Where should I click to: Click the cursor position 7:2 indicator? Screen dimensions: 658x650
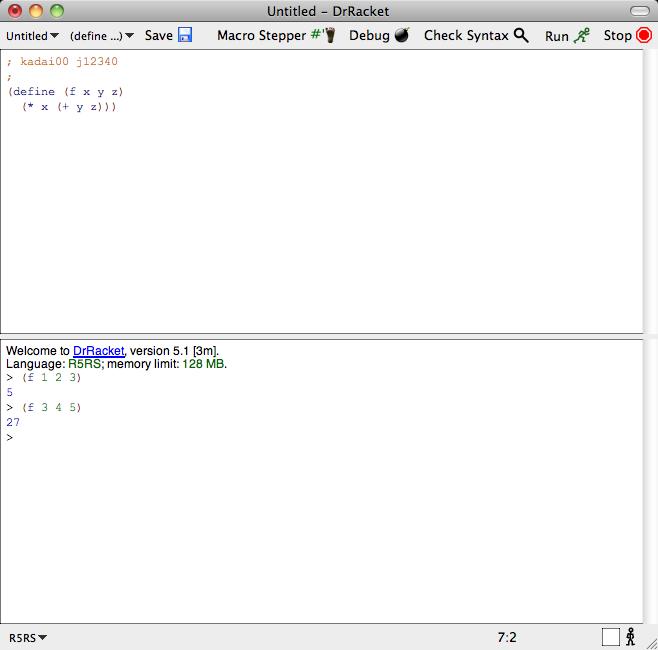pyautogui.click(x=507, y=637)
